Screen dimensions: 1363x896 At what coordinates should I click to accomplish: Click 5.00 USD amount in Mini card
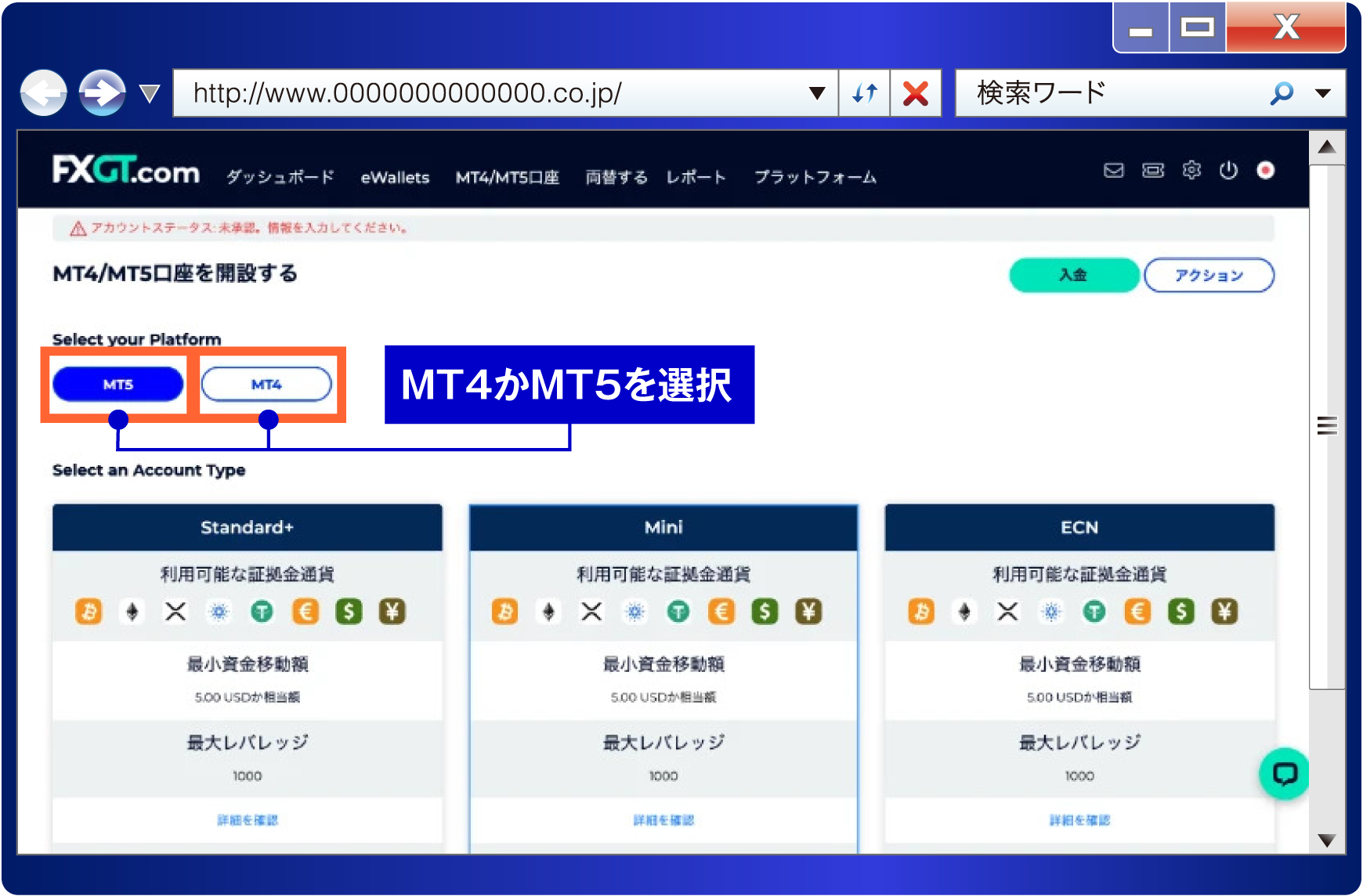tap(663, 697)
